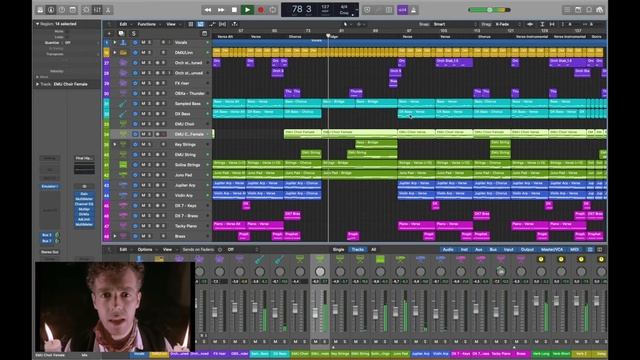
Task: Open the Quick Help icon
Action: pyautogui.click(x=62, y=10)
